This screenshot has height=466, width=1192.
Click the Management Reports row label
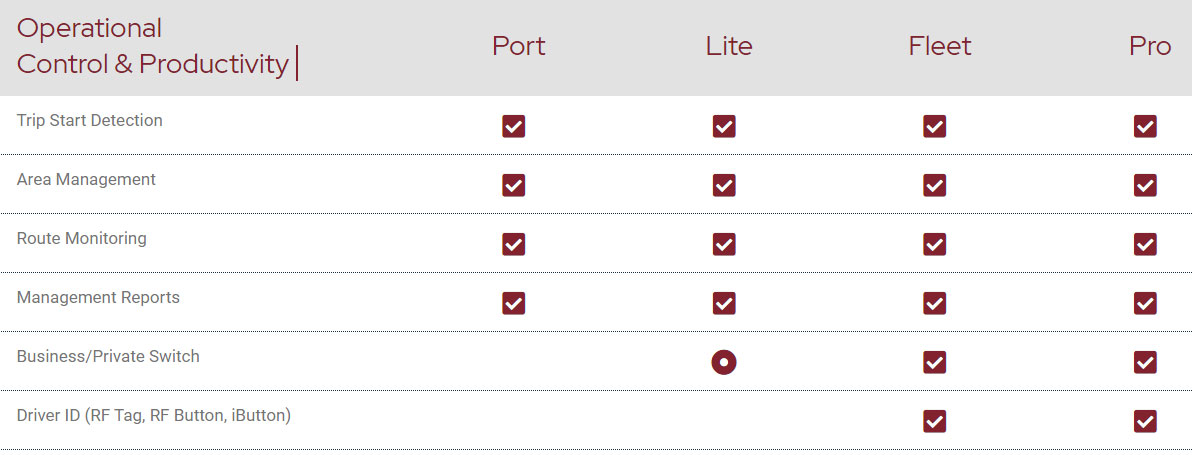tap(98, 298)
